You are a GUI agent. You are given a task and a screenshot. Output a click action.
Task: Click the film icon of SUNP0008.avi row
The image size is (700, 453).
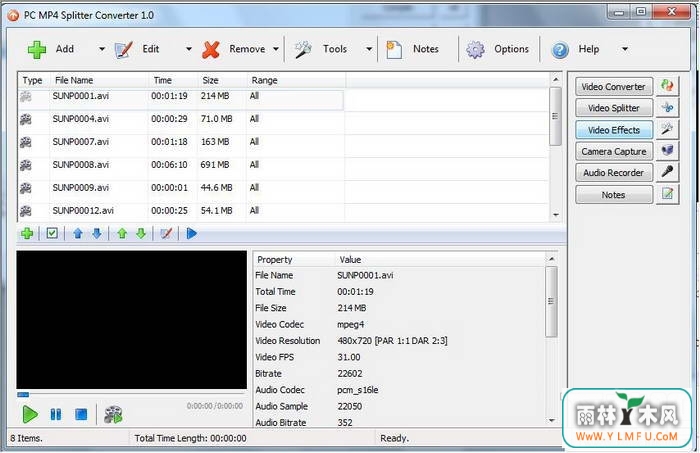point(26,165)
